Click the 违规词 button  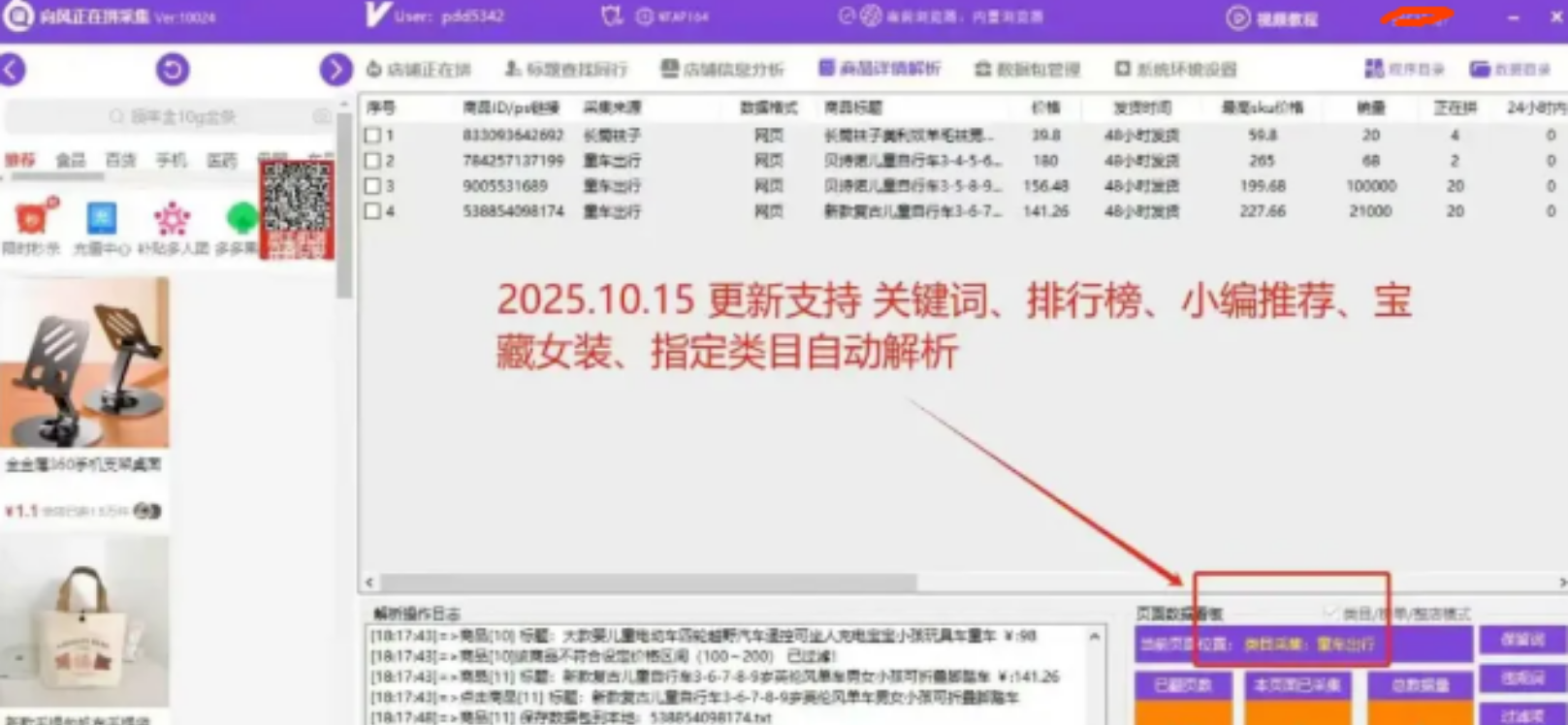click(1521, 678)
